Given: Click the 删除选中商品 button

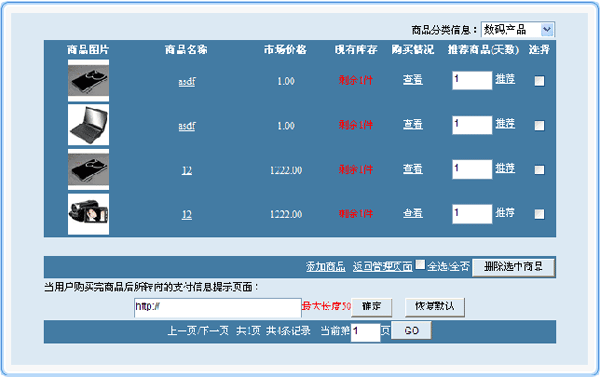Looking at the screenshot, I should click(x=514, y=267).
